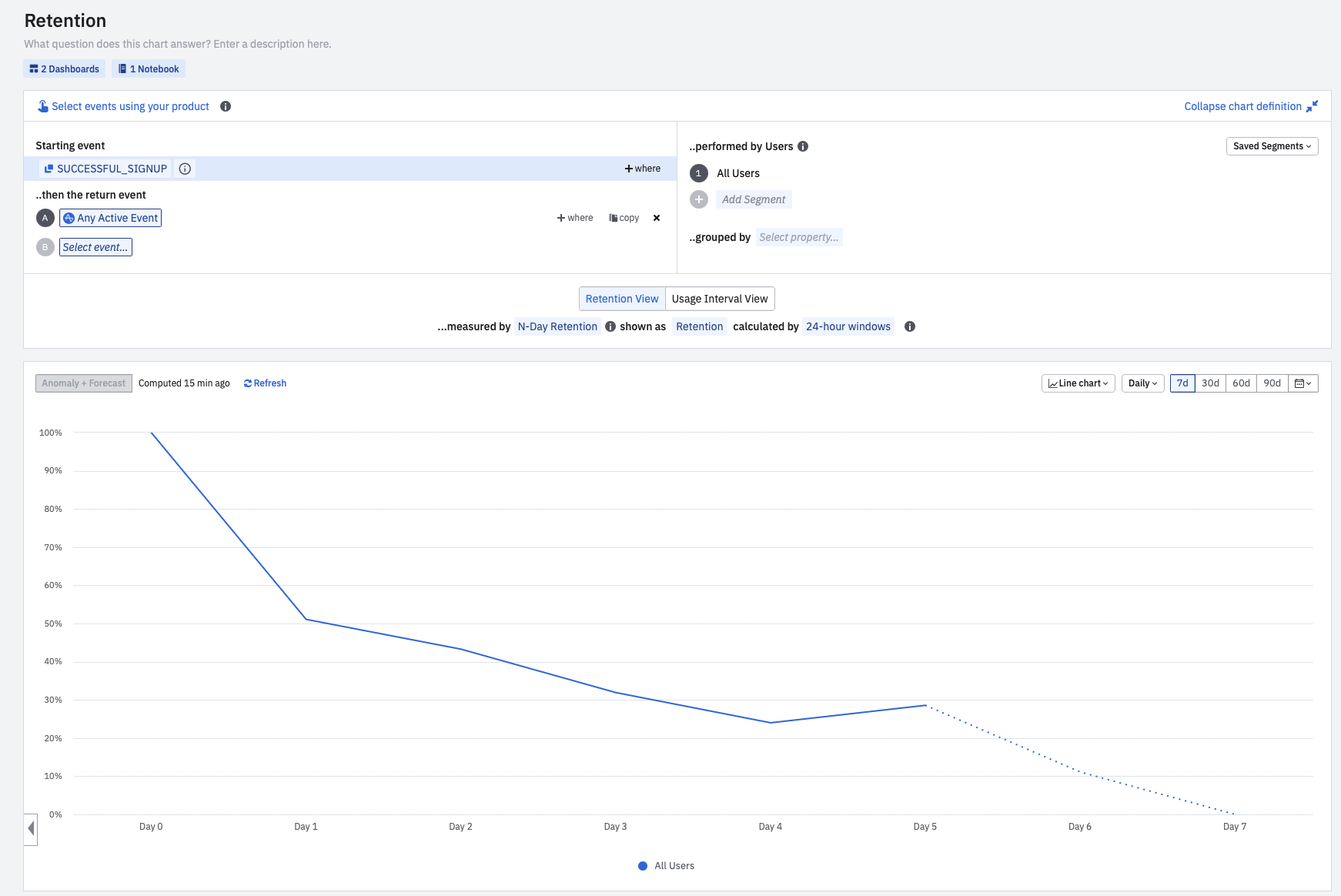
Task: Open the Line chart type dropdown
Action: click(1078, 383)
